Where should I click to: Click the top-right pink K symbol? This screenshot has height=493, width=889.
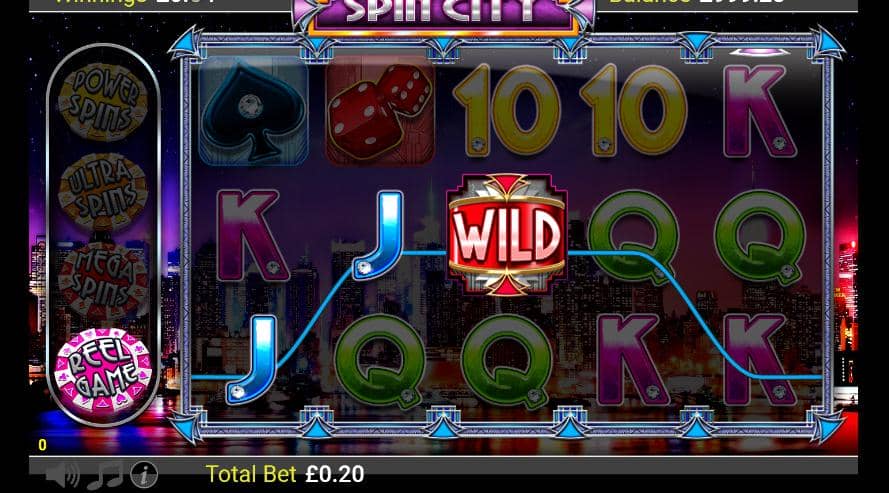[x=760, y=111]
